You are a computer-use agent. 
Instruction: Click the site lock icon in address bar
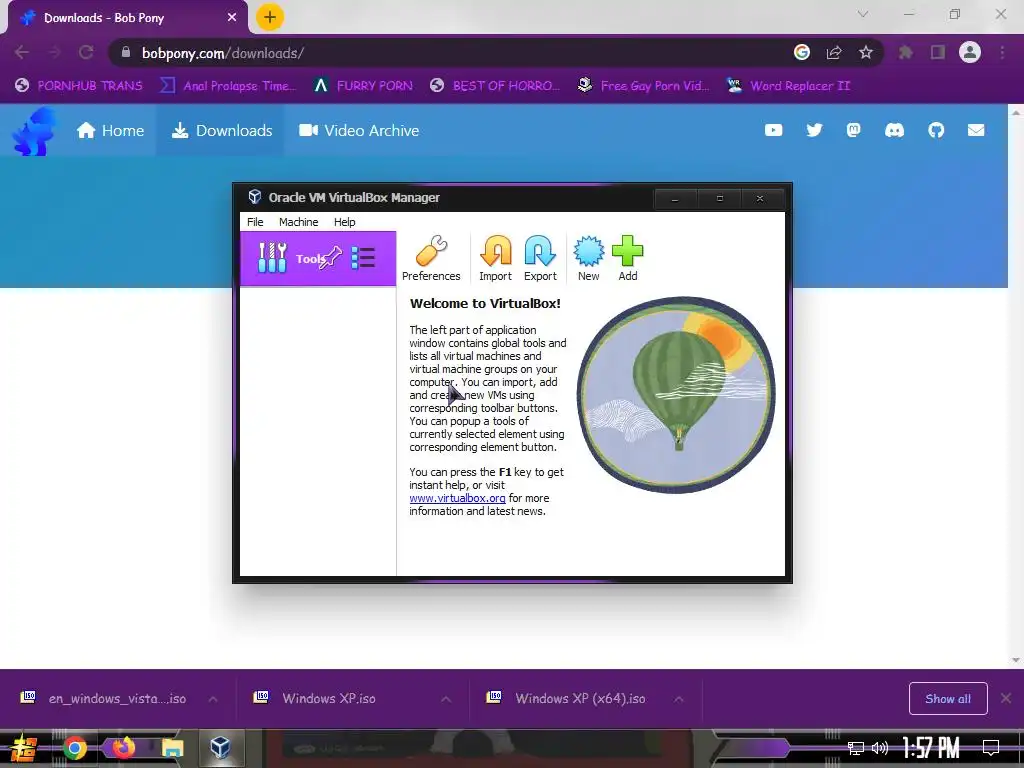coord(126,52)
